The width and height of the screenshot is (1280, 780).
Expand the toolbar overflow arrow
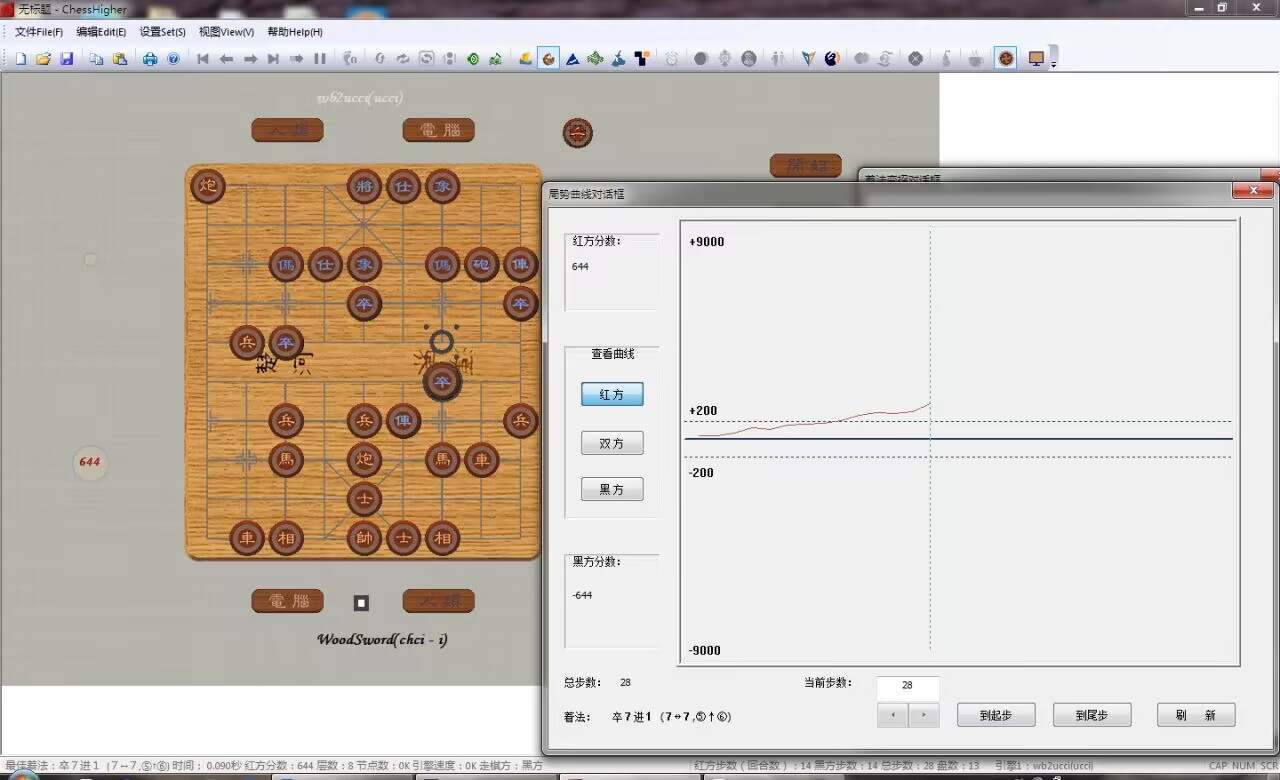[1053, 63]
